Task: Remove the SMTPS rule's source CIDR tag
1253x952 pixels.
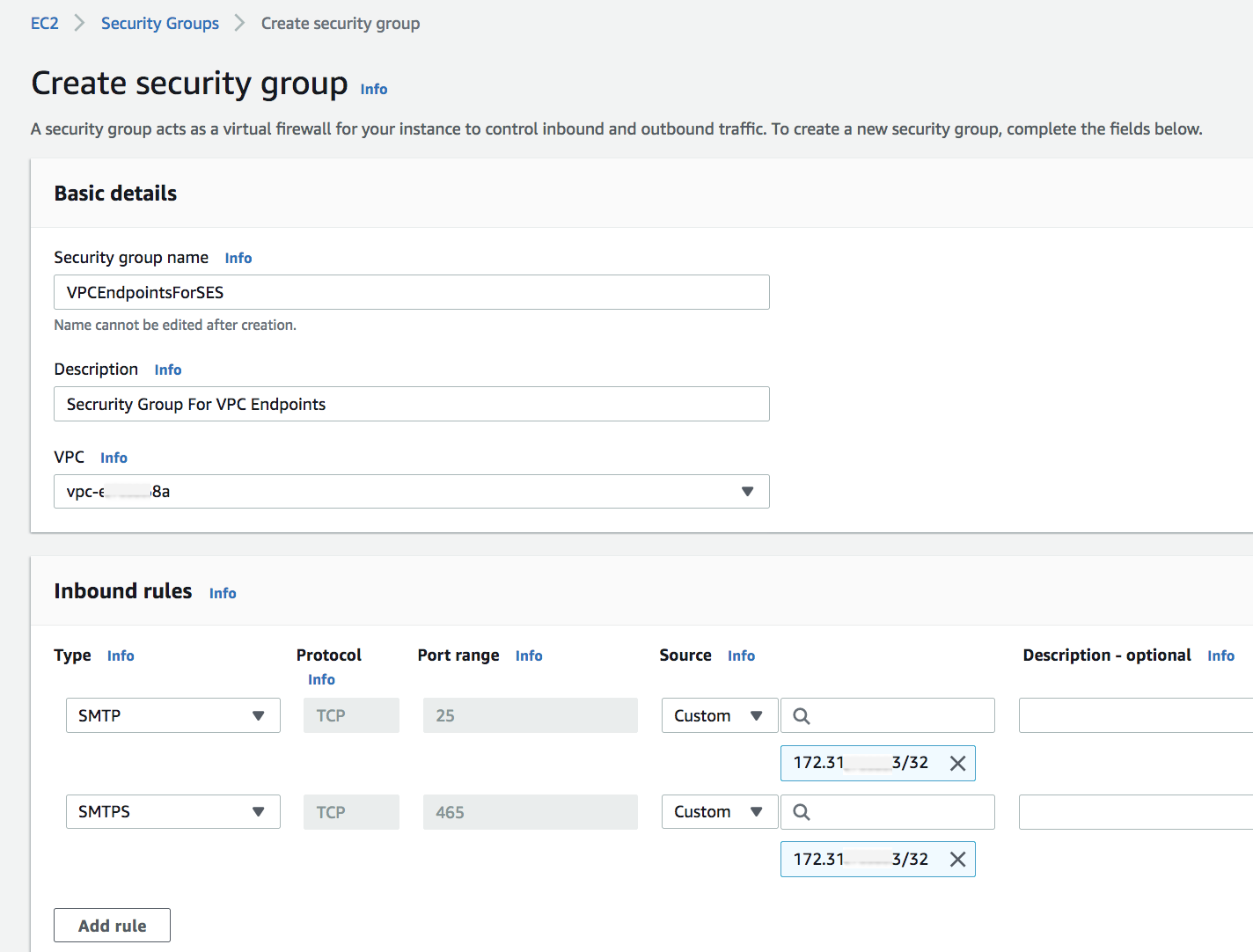Action: pos(957,860)
